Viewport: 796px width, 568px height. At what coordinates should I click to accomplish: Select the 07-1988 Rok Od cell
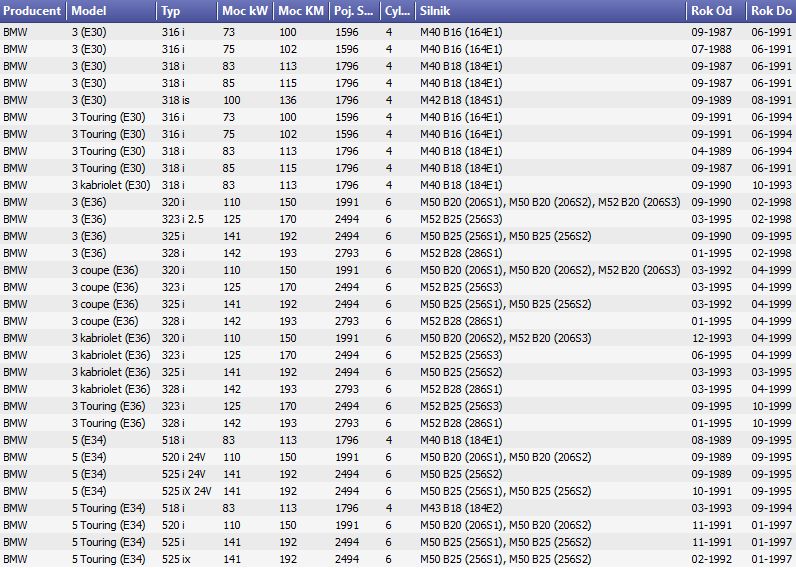pyautogui.click(x=711, y=49)
